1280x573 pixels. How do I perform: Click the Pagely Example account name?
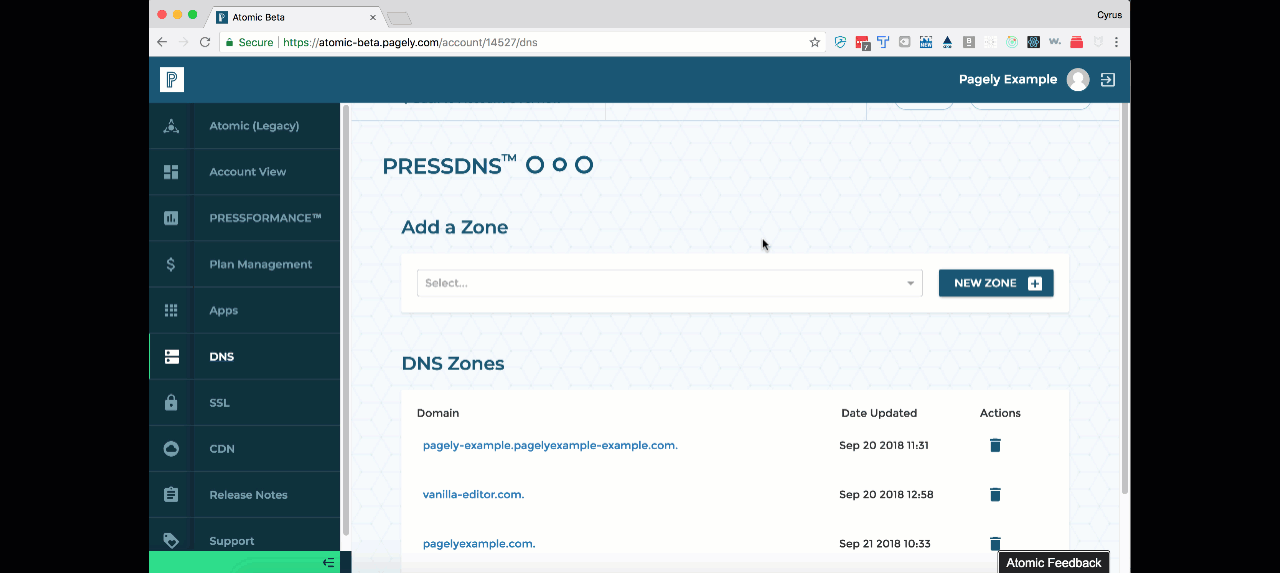1008,80
